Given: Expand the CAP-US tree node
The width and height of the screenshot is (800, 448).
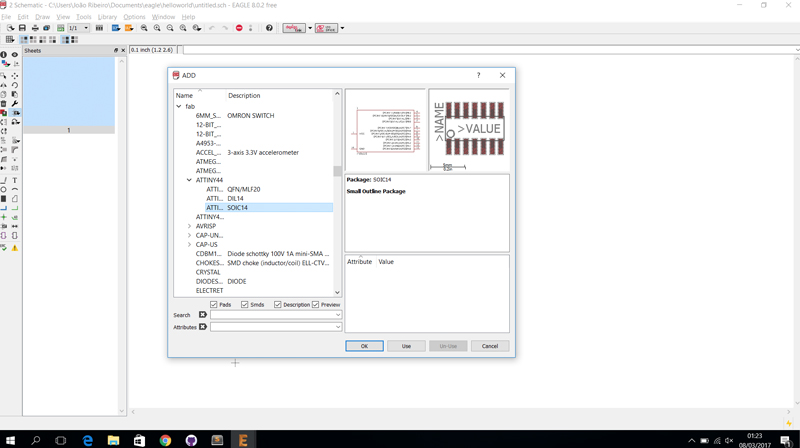Looking at the screenshot, I should [x=189, y=244].
